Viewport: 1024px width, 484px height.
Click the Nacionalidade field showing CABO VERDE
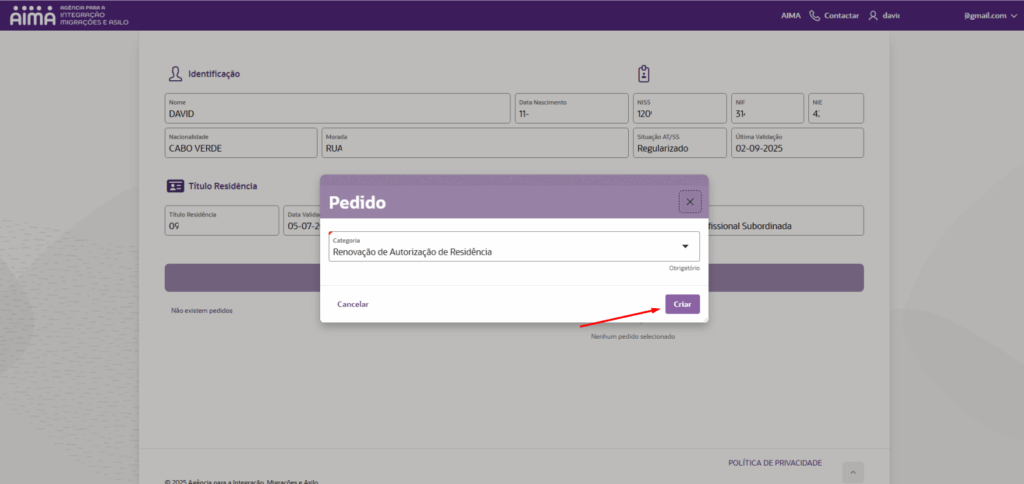(x=240, y=143)
